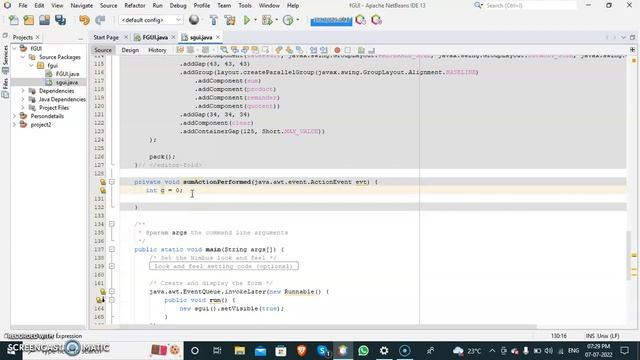Minimize the Projects panel
This screenshot has width=640, height=360.
coord(80,38)
